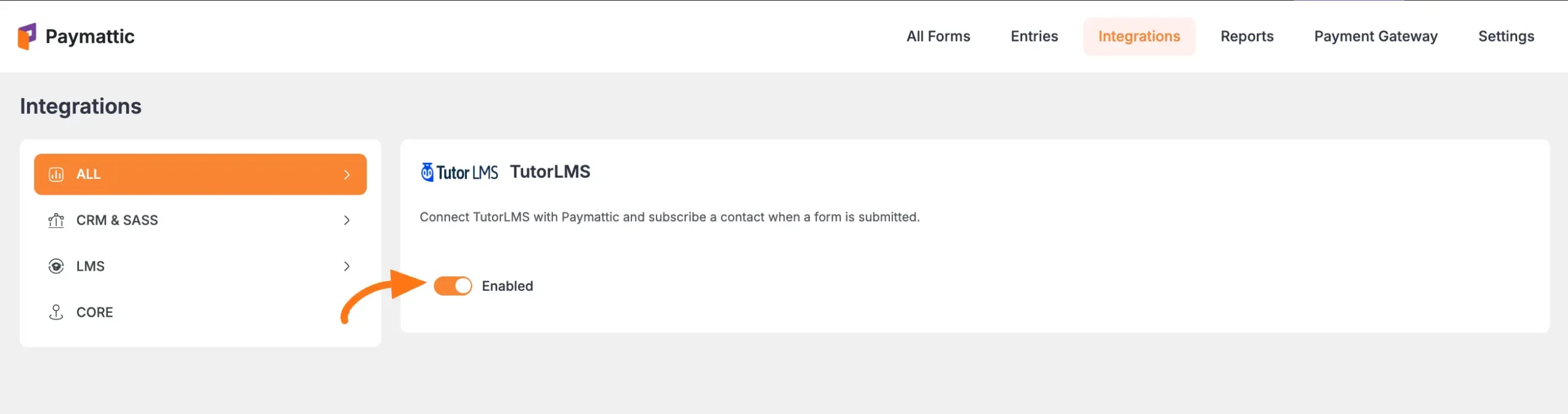The image size is (1568, 414).
Task: Switch to the Reports tab
Action: 1247,36
